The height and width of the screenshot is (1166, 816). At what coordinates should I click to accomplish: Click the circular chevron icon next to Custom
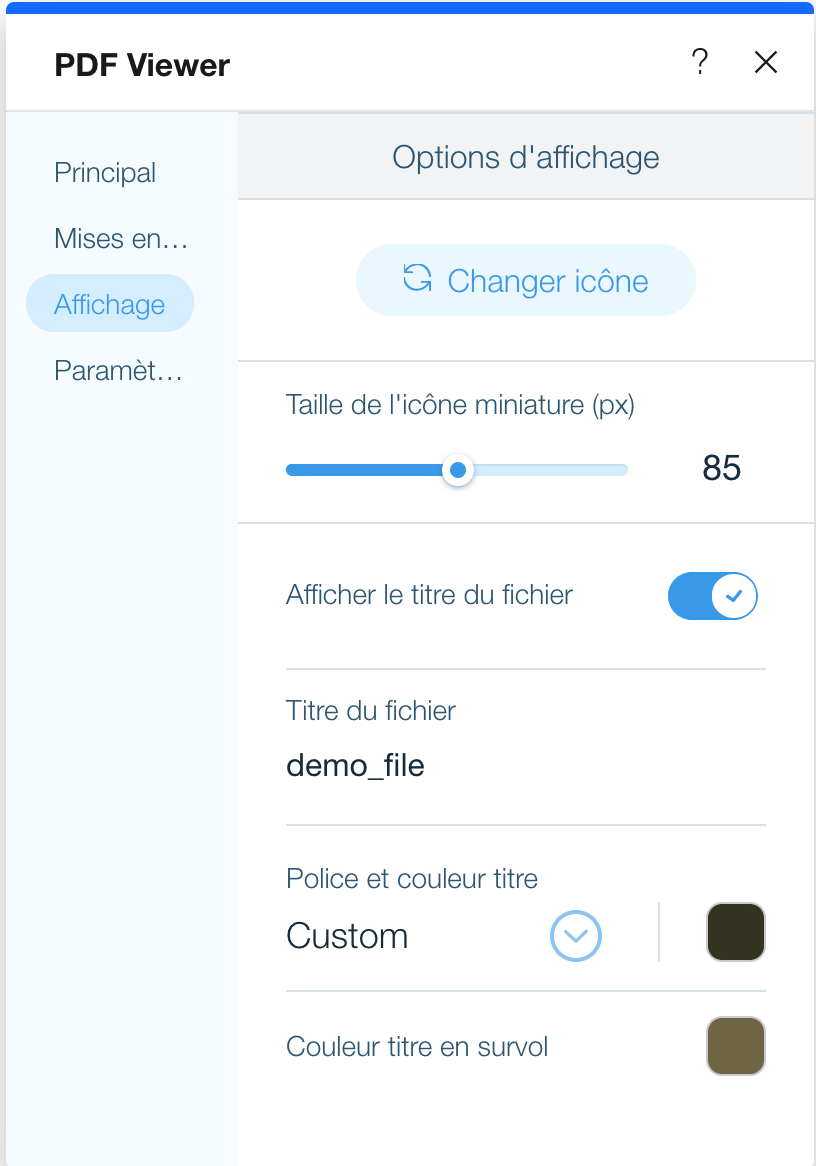[x=576, y=936]
